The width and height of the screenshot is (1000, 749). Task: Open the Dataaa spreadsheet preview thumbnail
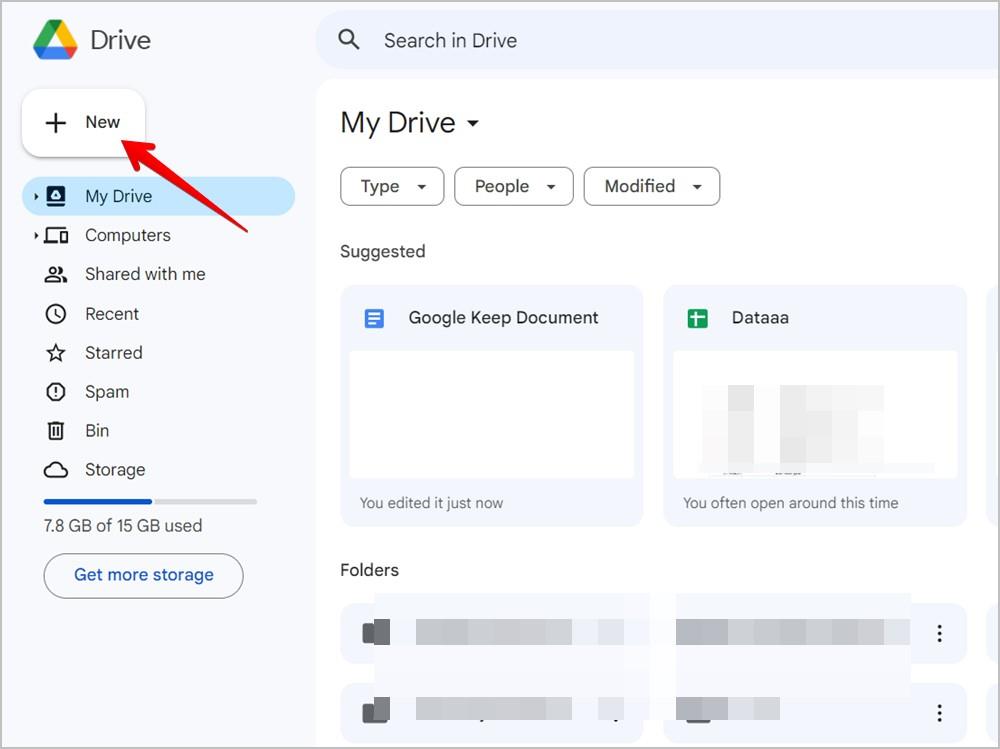click(815, 415)
